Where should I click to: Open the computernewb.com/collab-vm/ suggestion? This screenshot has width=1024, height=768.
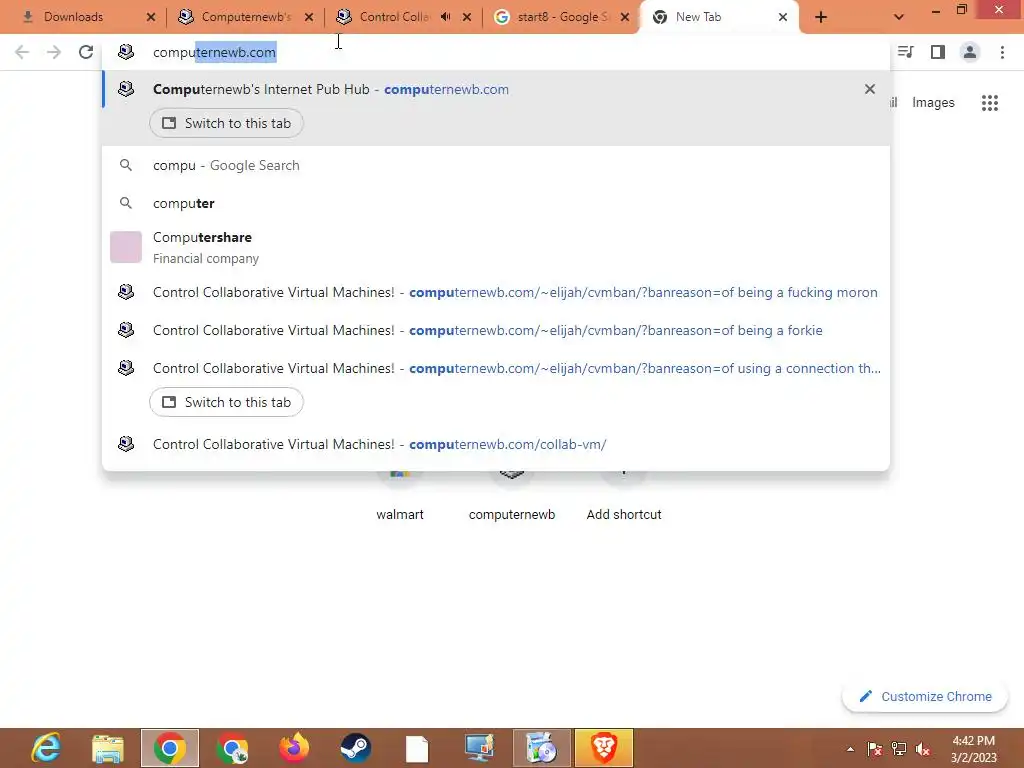click(x=496, y=444)
